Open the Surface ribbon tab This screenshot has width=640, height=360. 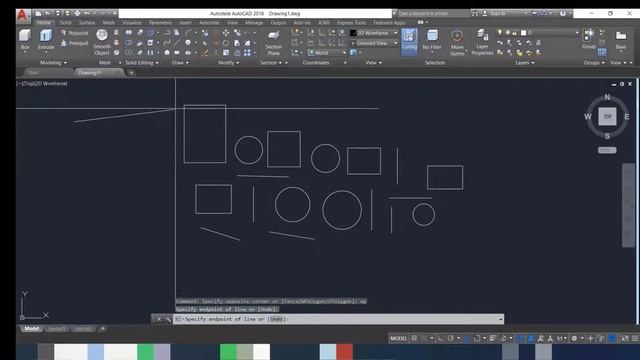tap(87, 22)
